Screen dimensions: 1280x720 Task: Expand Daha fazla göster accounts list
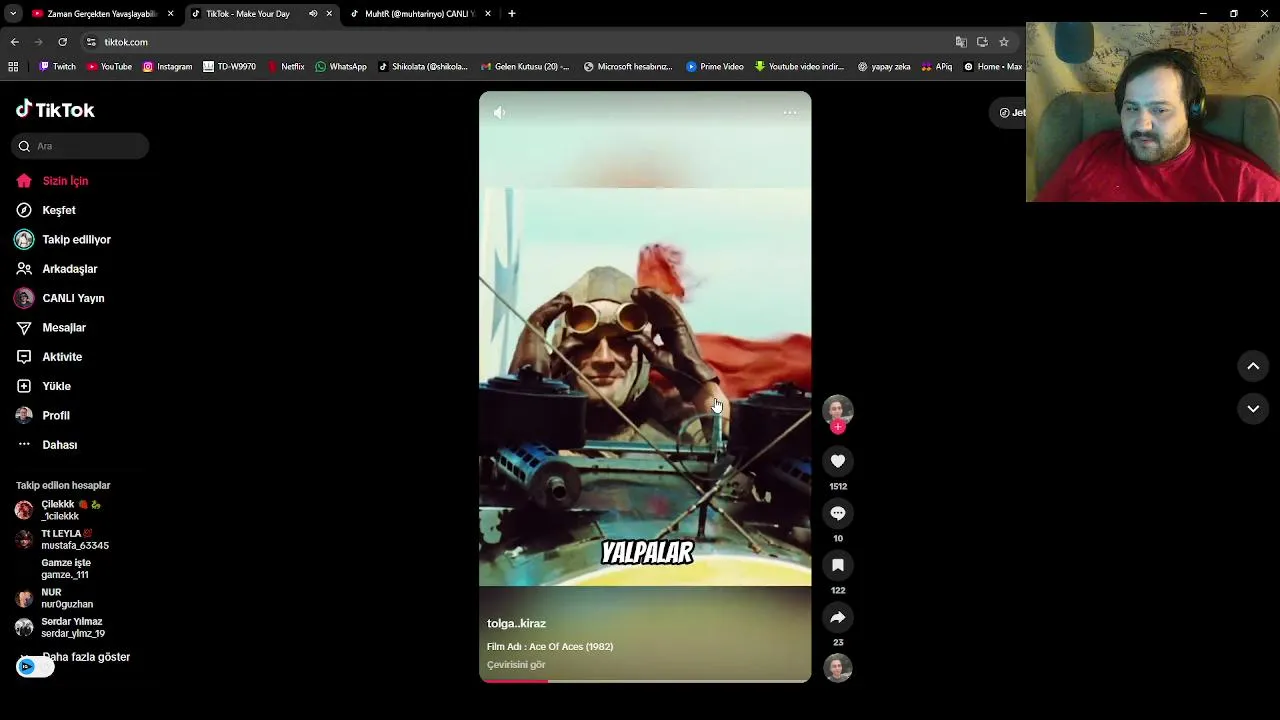point(86,657)
